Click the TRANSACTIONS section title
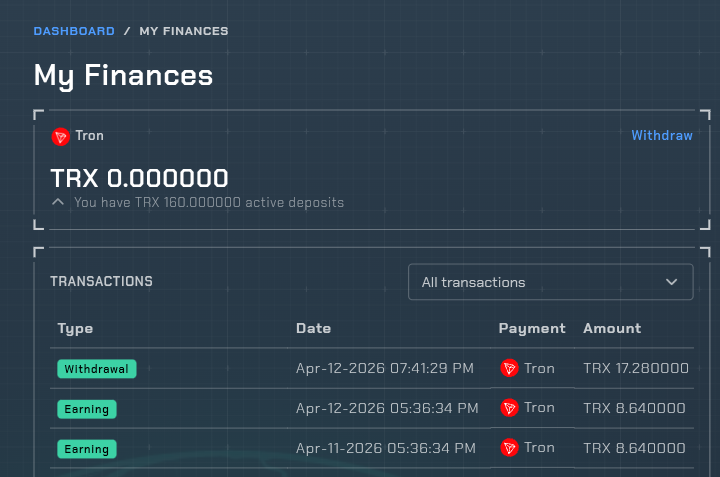Screen dimensions: 720x477 pos(101,281)
